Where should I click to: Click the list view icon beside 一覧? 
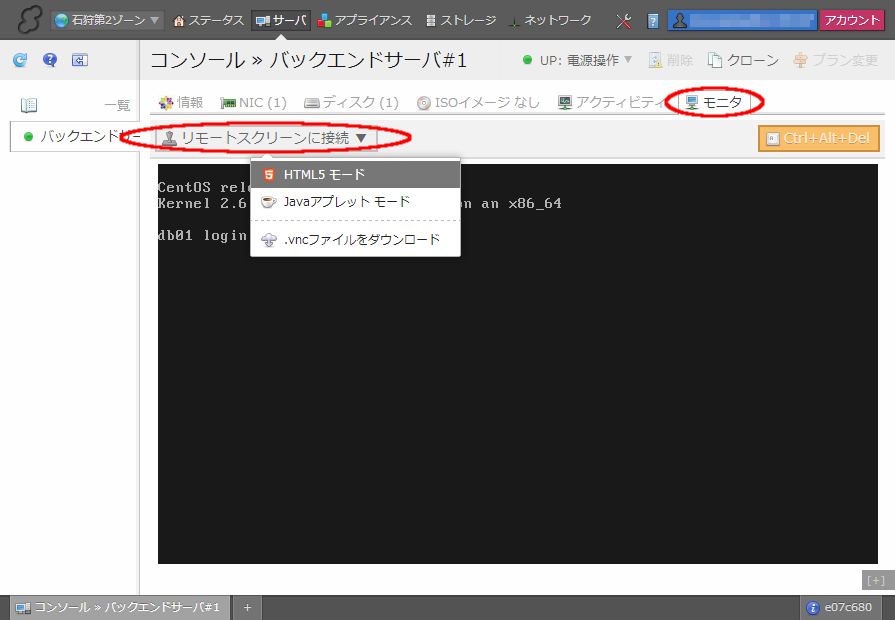(29, 105)
